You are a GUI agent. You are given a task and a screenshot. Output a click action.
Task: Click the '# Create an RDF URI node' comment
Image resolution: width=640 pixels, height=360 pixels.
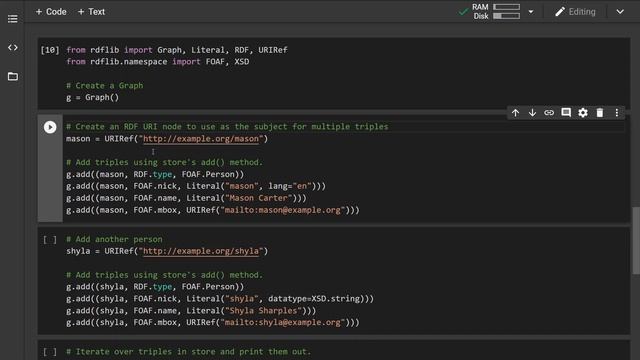pos(227,127)
